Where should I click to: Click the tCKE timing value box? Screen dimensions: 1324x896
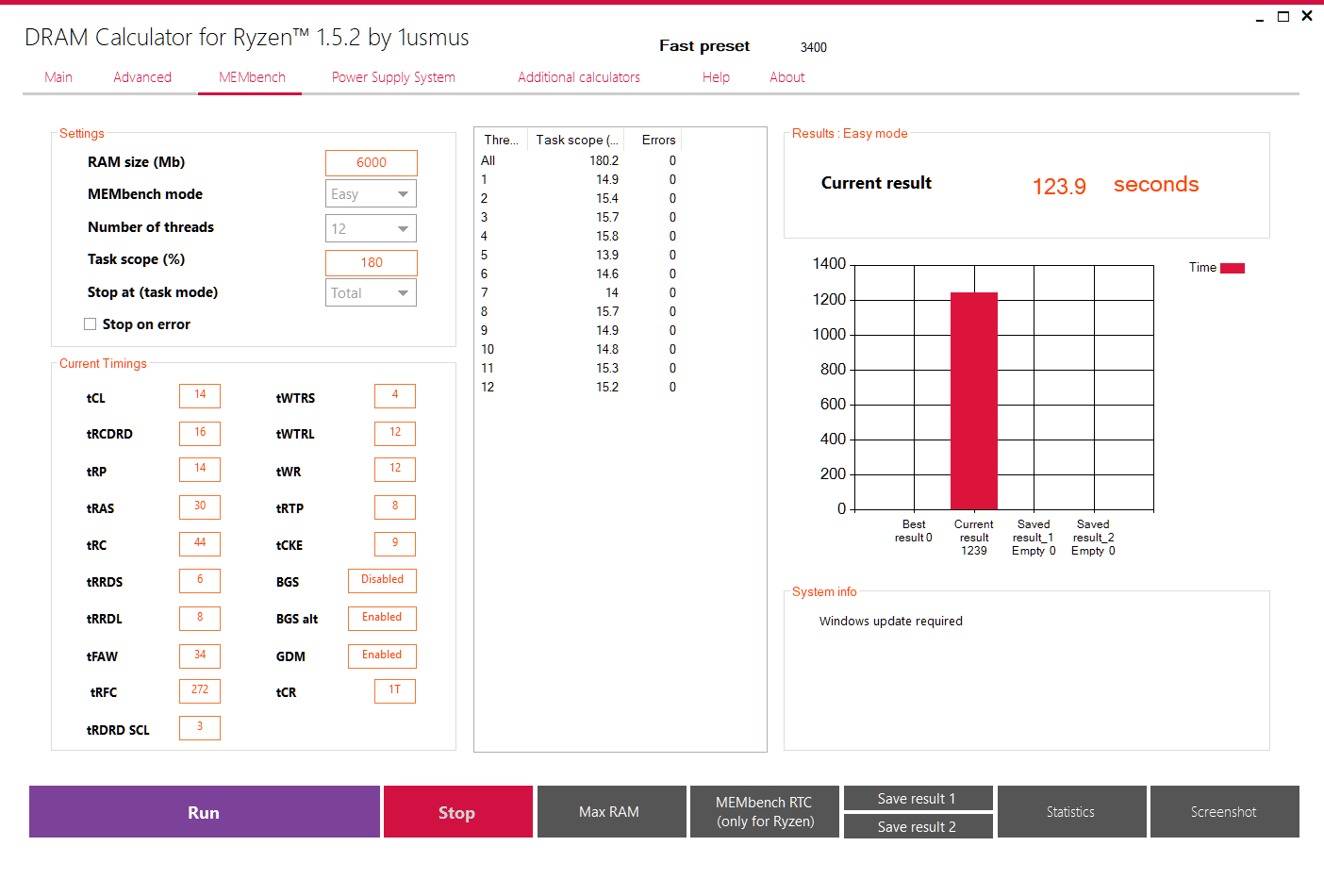(395, 544)
